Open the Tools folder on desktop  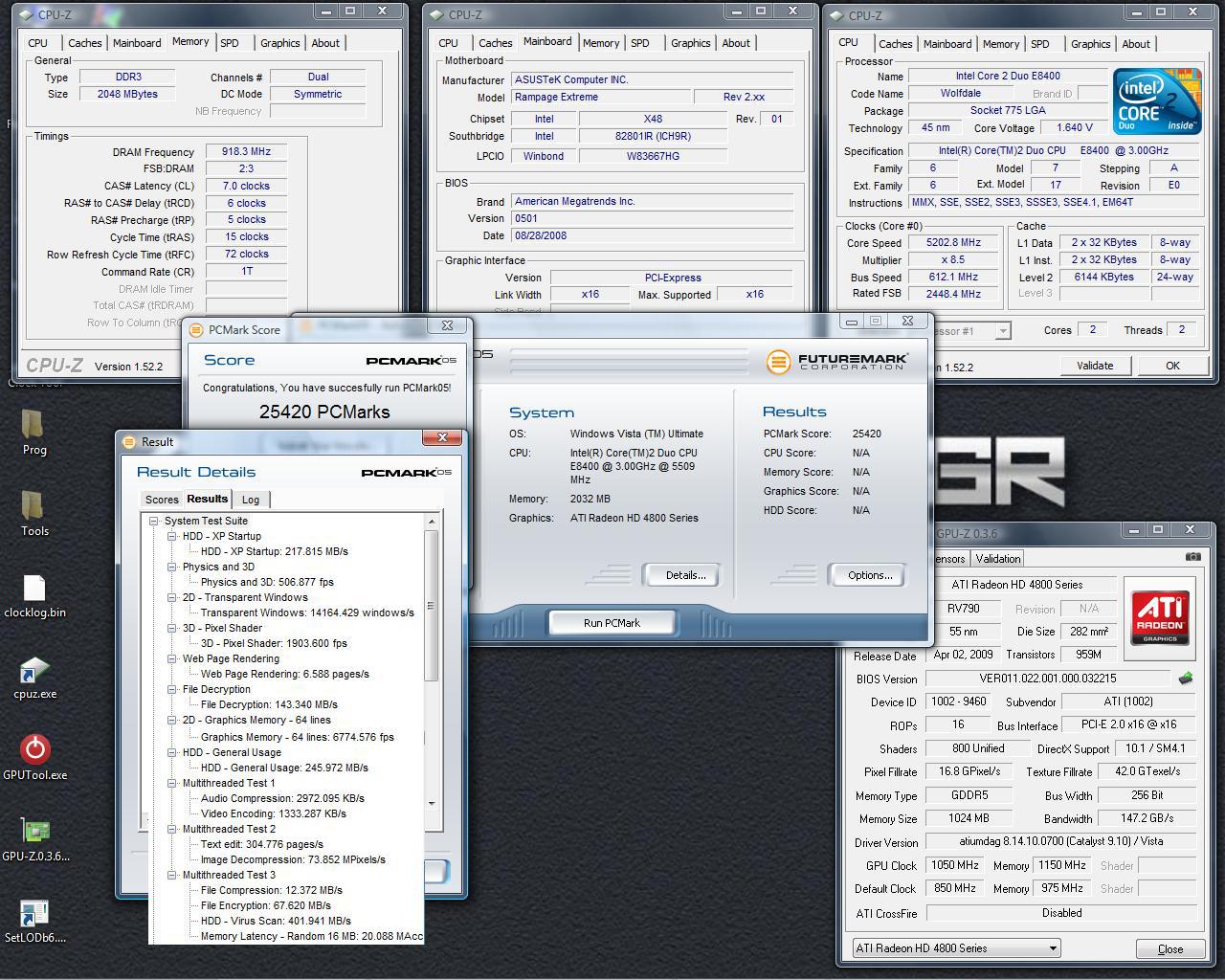click(33, 514)
